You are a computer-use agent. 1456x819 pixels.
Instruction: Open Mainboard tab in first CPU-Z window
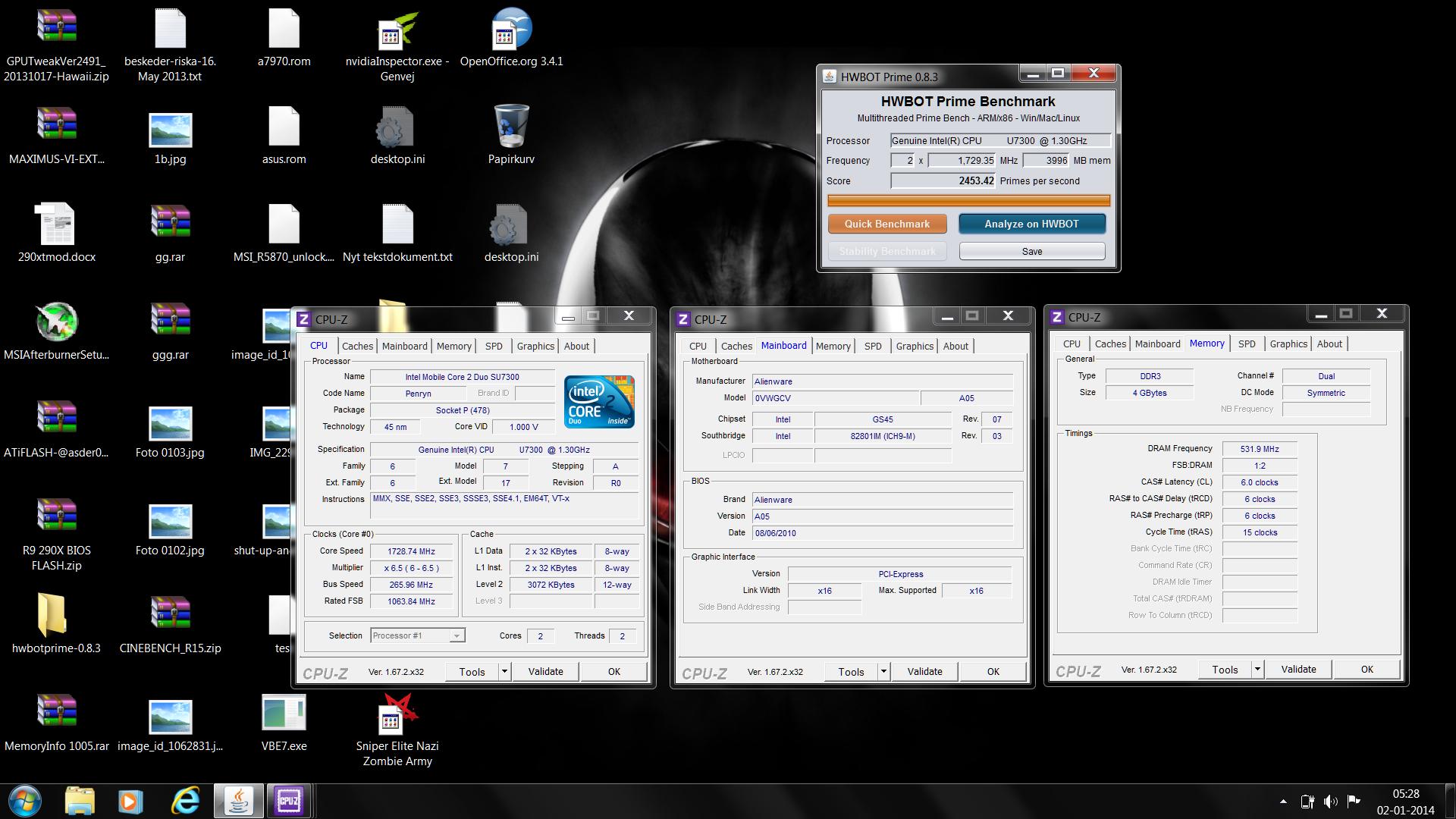click(404, 346)
